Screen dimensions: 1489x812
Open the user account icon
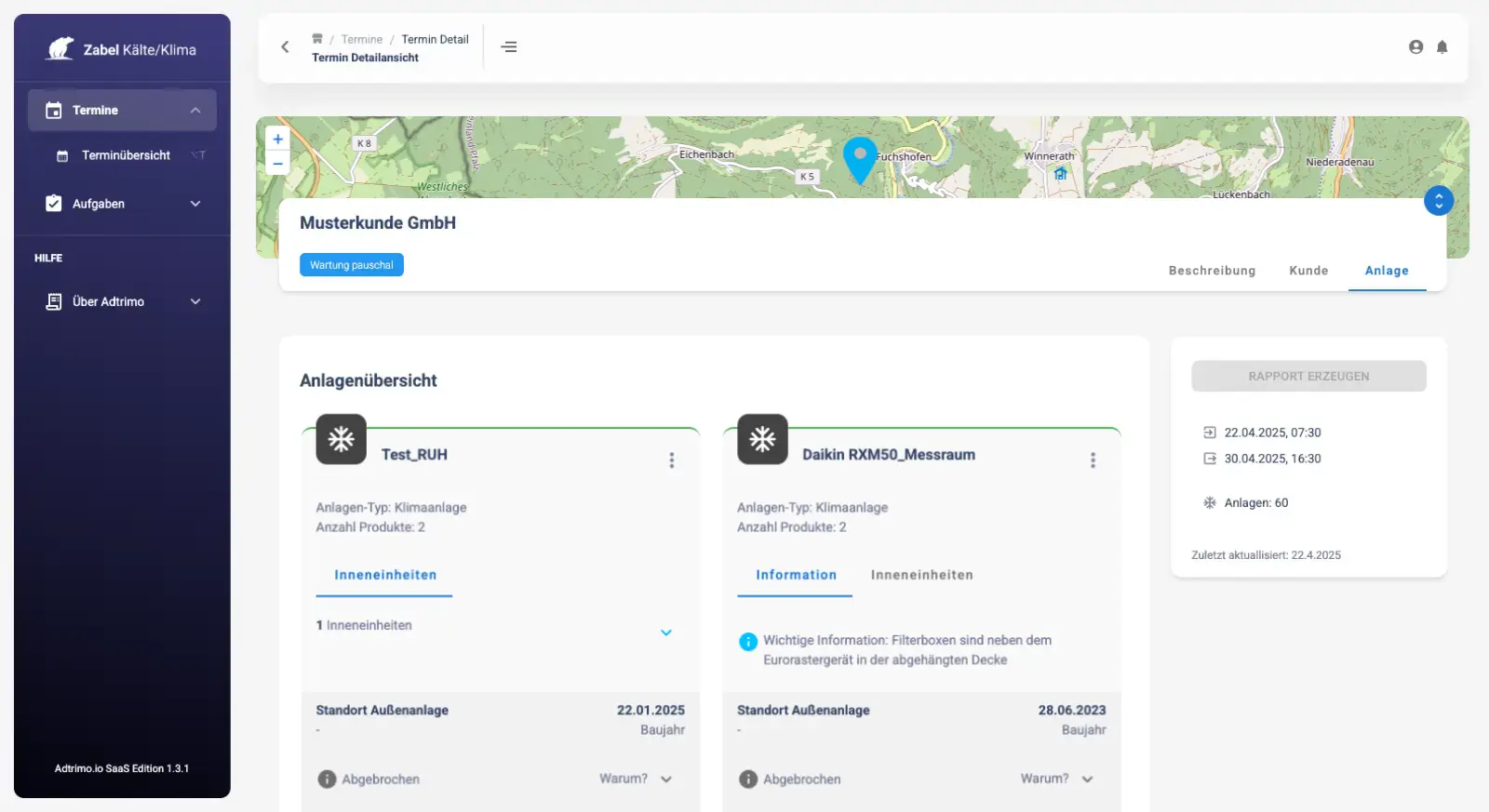[1415, 47]
